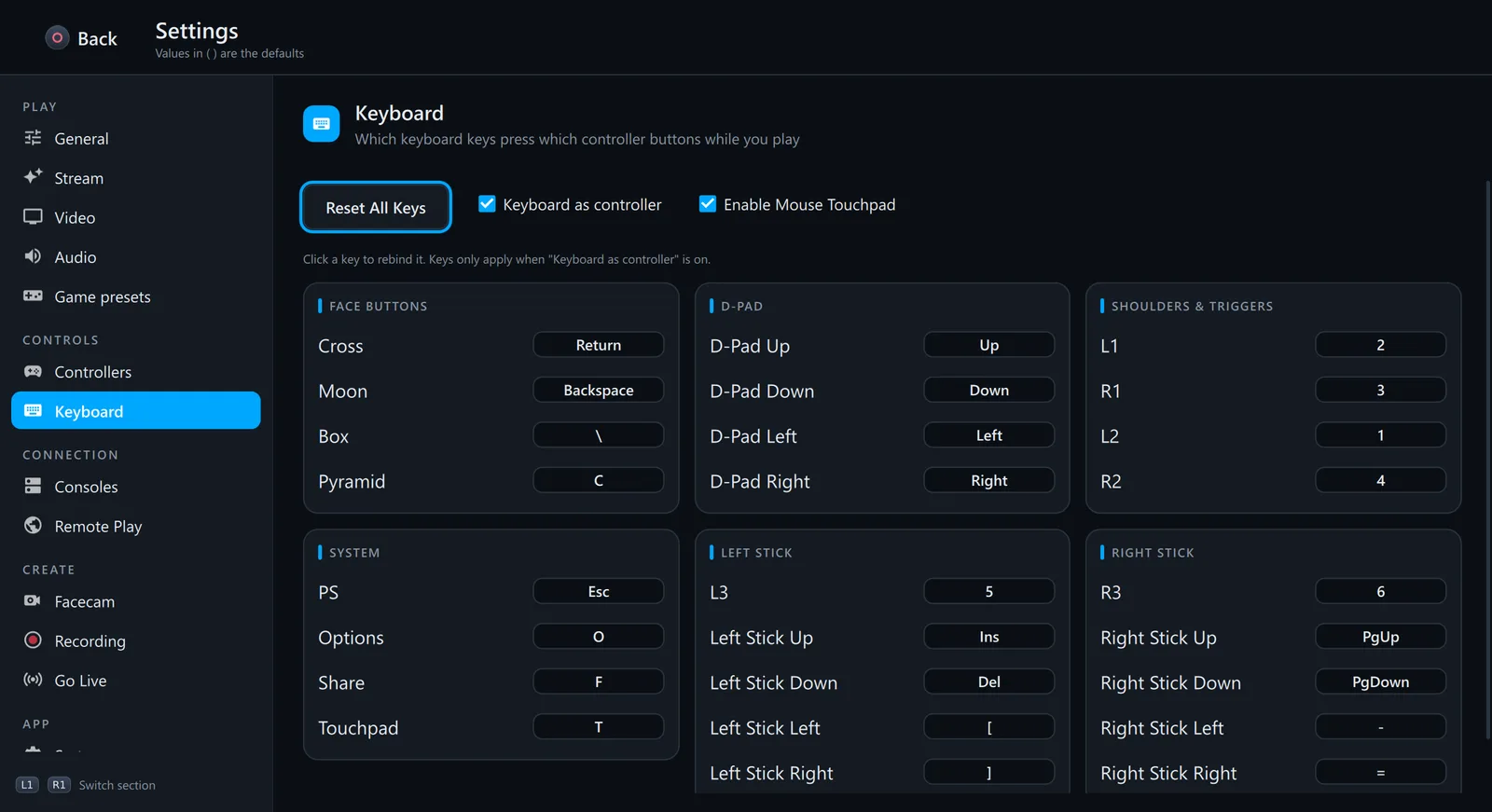Click the General sliders icon in sidebar
Screen dimensions: 1492x812
click(x=33, y=138)
